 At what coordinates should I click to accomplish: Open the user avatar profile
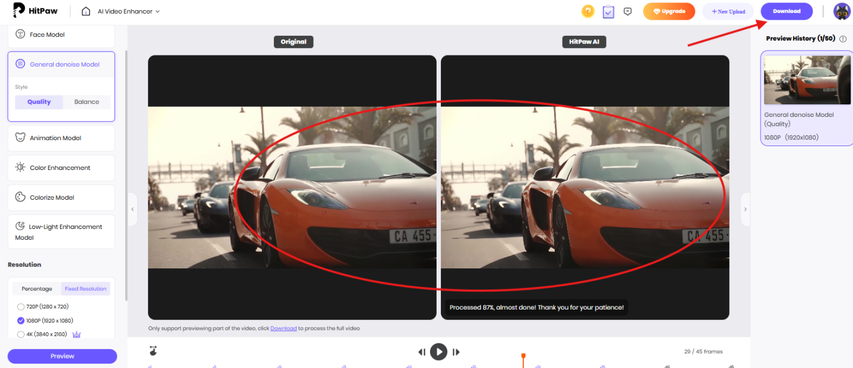(x=842, y=11)
